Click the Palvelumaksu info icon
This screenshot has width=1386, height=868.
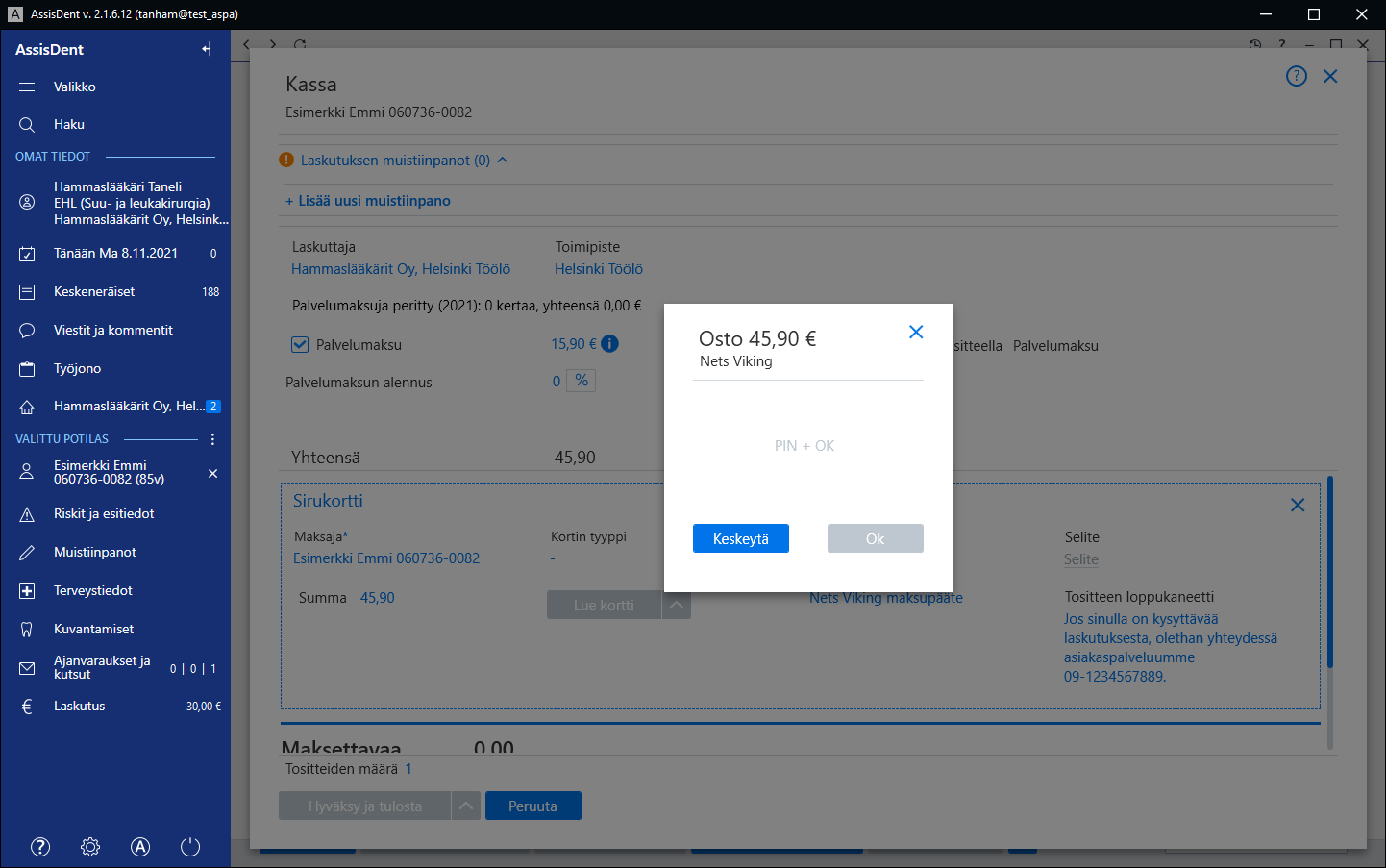tap(609, 343)
